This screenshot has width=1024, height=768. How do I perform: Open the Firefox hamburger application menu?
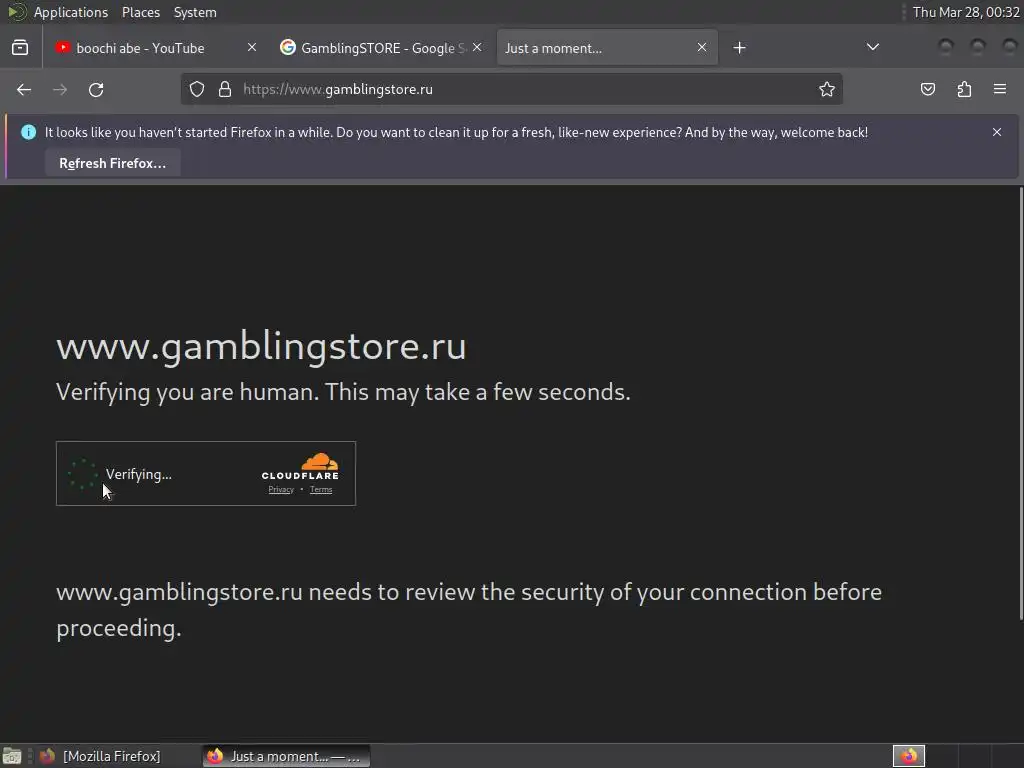click(1000, 89)
